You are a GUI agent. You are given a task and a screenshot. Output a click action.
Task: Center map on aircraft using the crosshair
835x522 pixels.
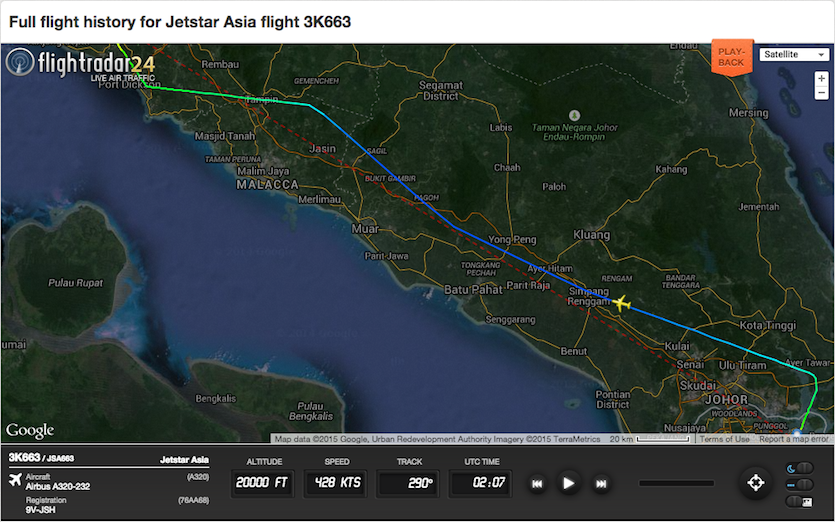pyautogui.click(x=756, y=483)
